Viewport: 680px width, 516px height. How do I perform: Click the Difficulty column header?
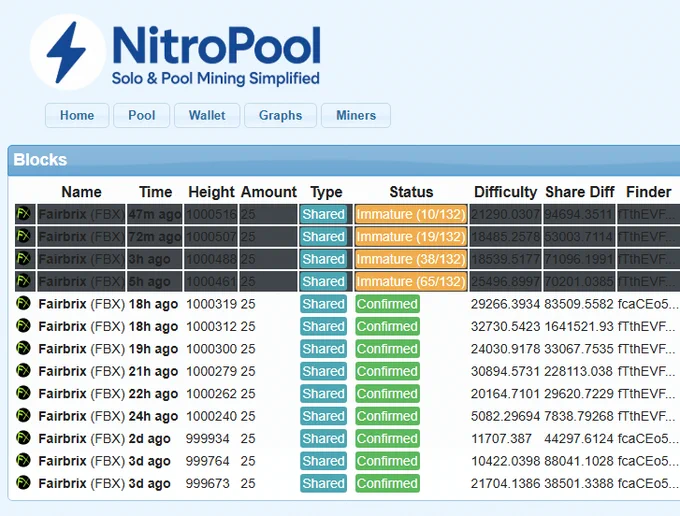pos(506,192)
